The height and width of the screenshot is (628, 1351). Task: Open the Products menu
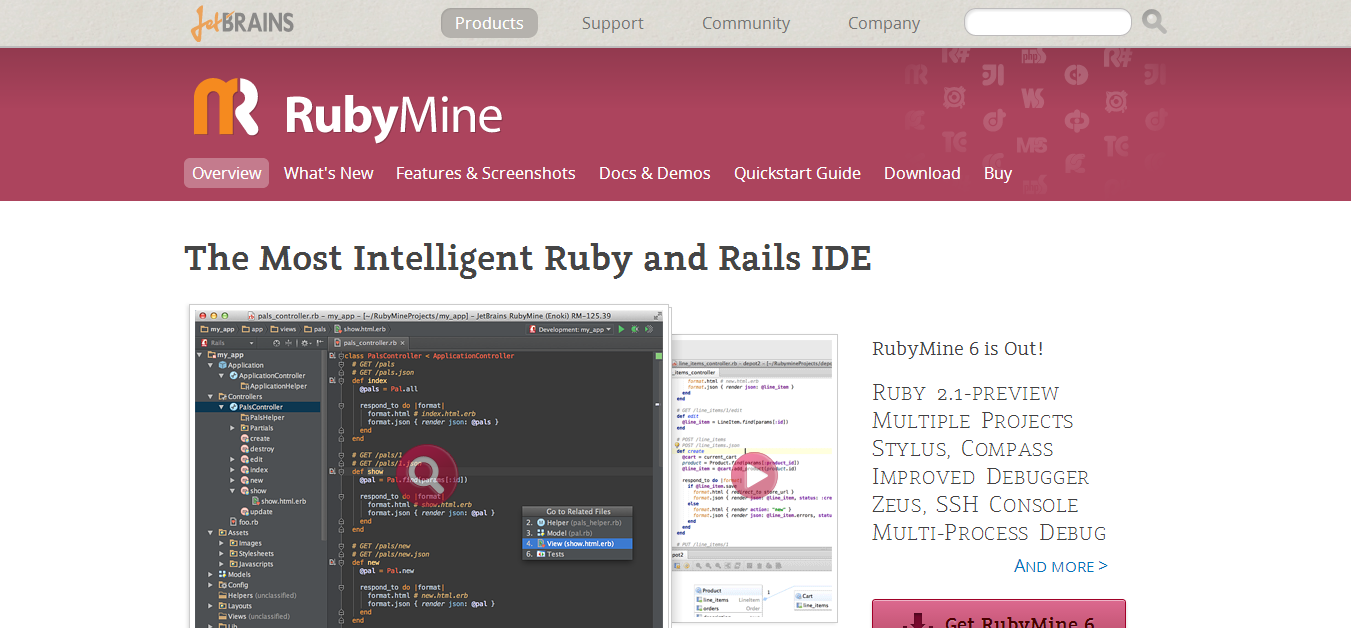(489, 23)
